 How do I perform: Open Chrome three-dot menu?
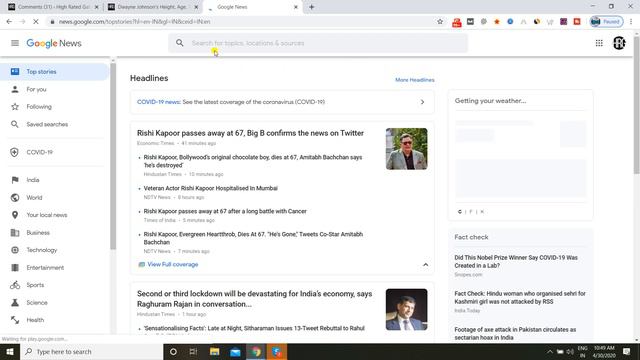tap(631, 22)
